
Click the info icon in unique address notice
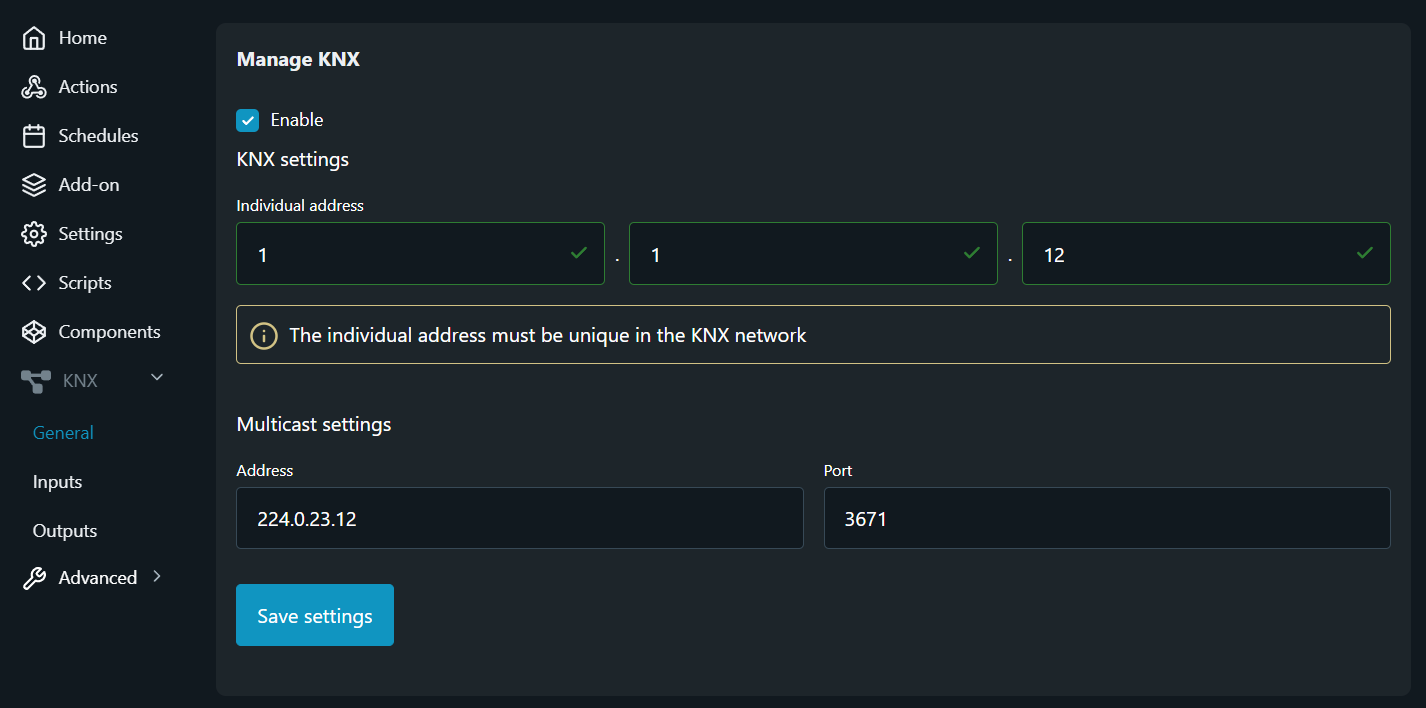pos(263,335)
